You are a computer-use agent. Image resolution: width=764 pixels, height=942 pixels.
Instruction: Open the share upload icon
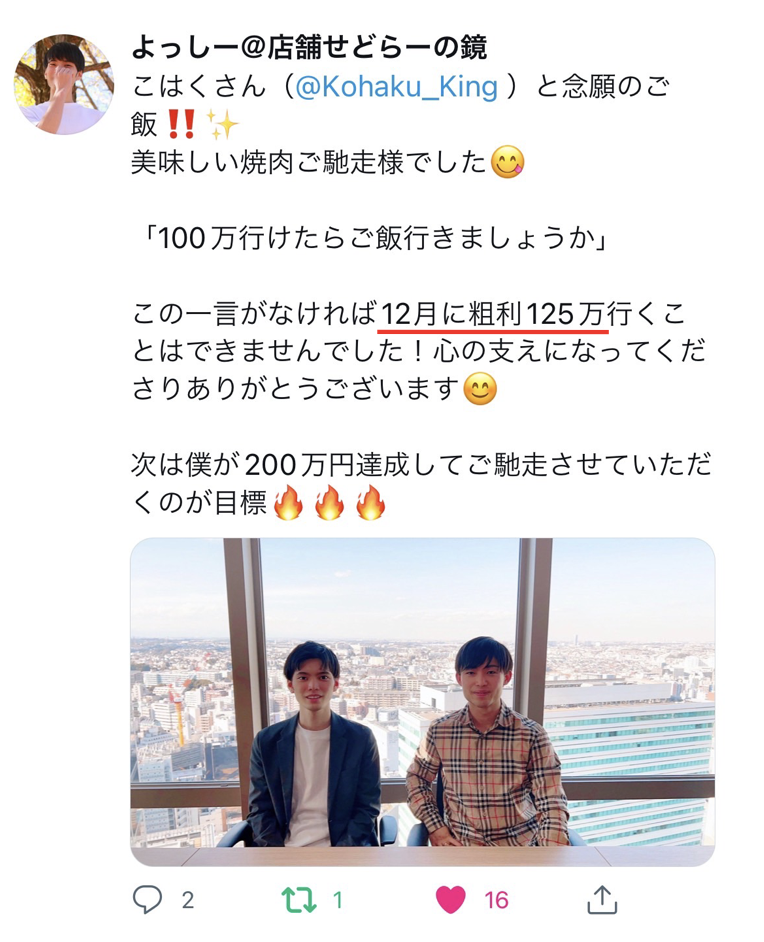tap(602, 899)
